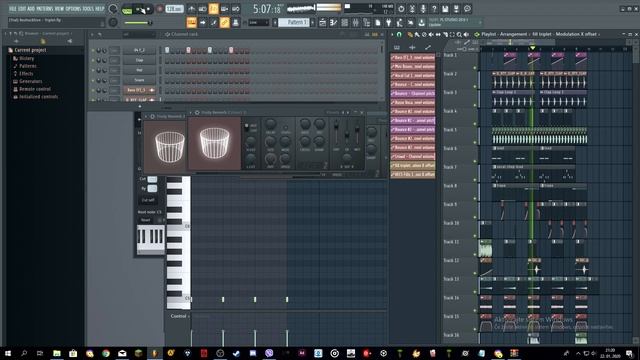This screenshot has width=640, height=360.
Task: Toggle mute LED on Hat channel
Action: pos(93,70)
